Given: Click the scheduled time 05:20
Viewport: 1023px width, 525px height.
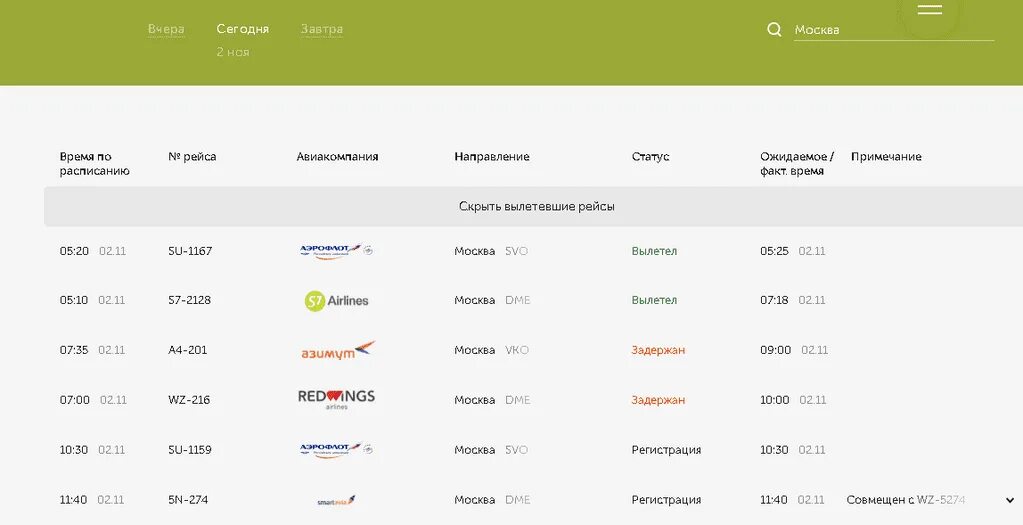Looking at the screenshot, I should [74, 251].
